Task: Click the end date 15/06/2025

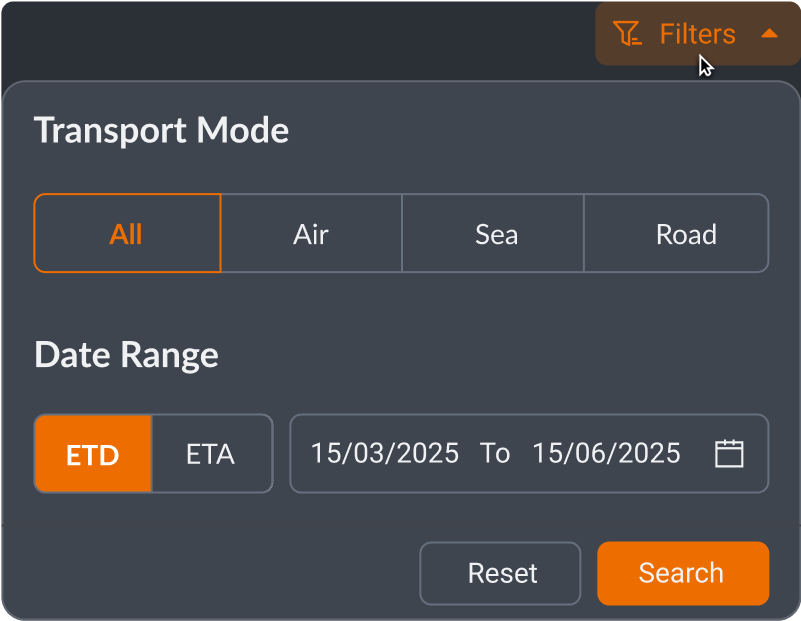Action: click(x=606, y=453)
